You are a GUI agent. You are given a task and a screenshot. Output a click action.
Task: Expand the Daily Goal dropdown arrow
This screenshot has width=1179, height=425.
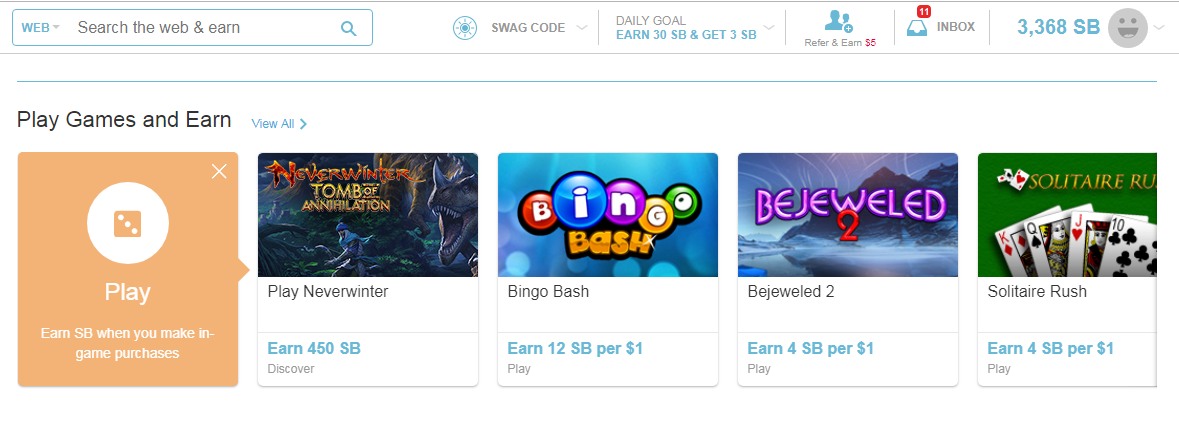click(x=768, y=28)
